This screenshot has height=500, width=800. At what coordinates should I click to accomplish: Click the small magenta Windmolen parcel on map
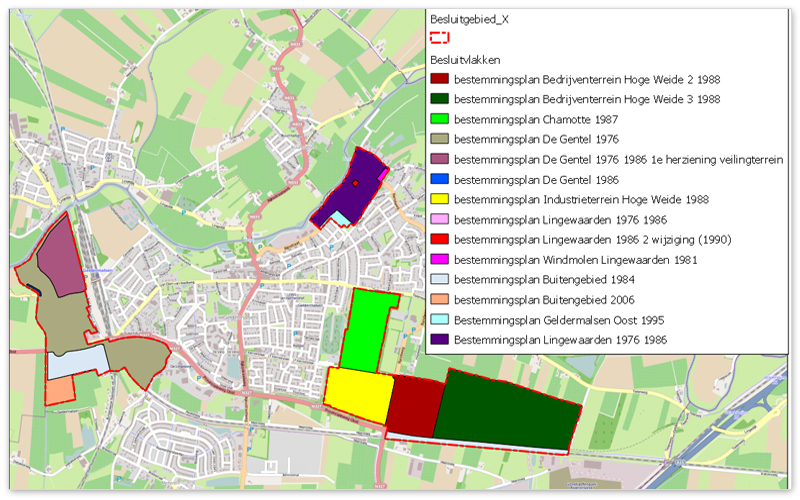[382, 174]
